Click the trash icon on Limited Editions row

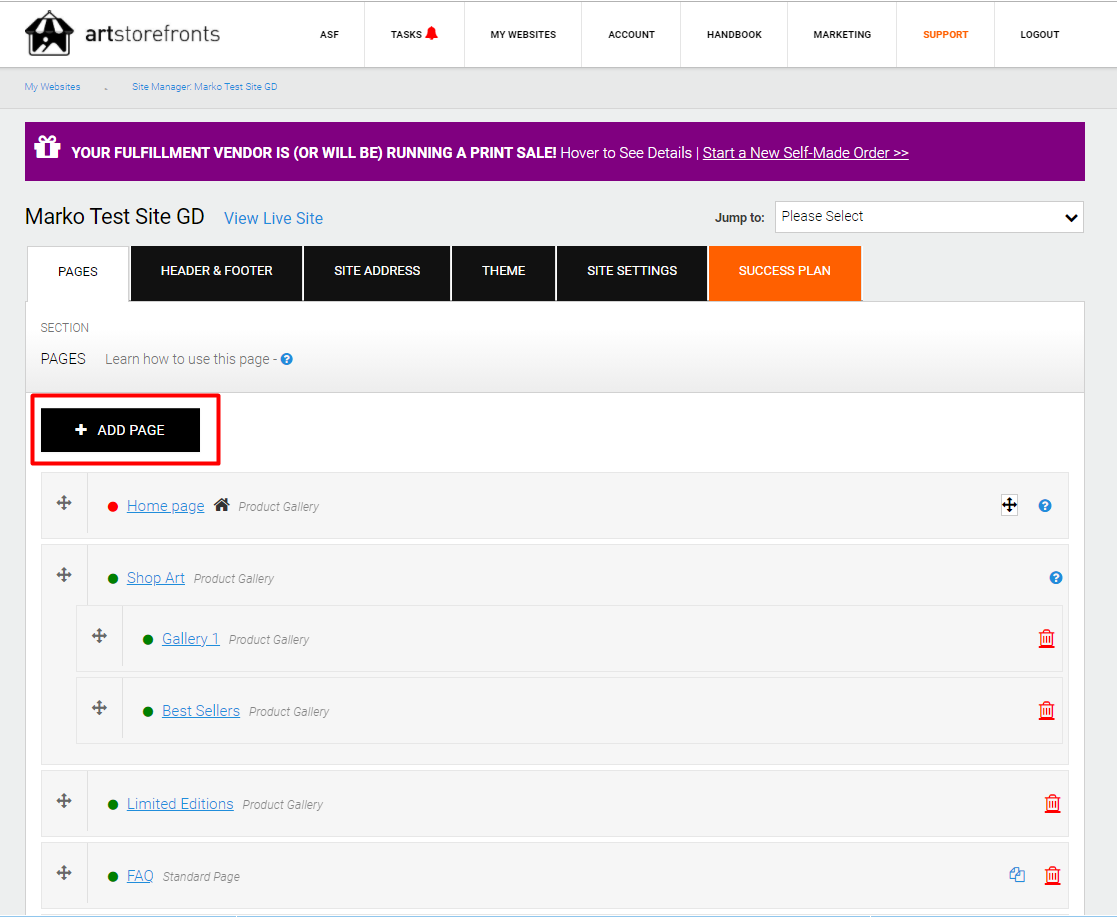(x=1052, y=803)
